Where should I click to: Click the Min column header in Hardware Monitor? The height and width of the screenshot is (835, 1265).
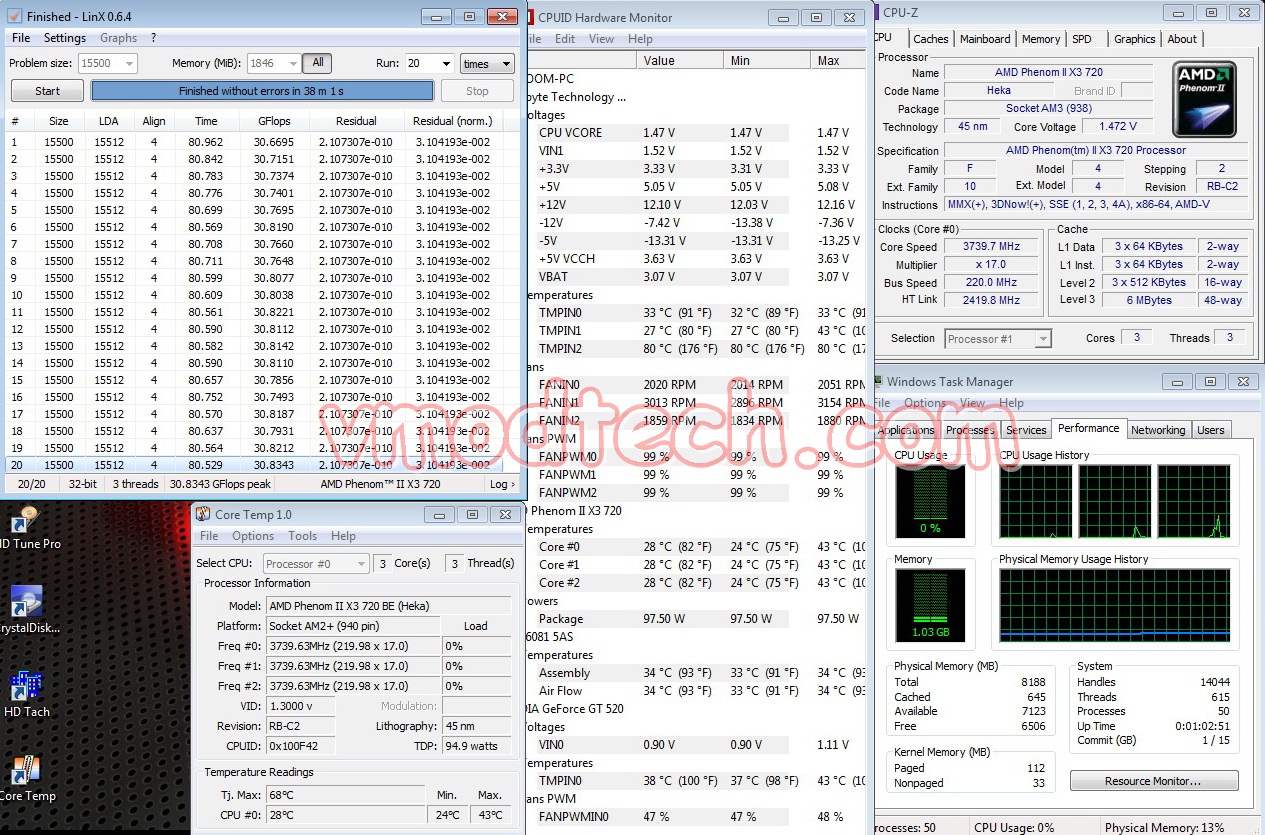pos(767,60)
